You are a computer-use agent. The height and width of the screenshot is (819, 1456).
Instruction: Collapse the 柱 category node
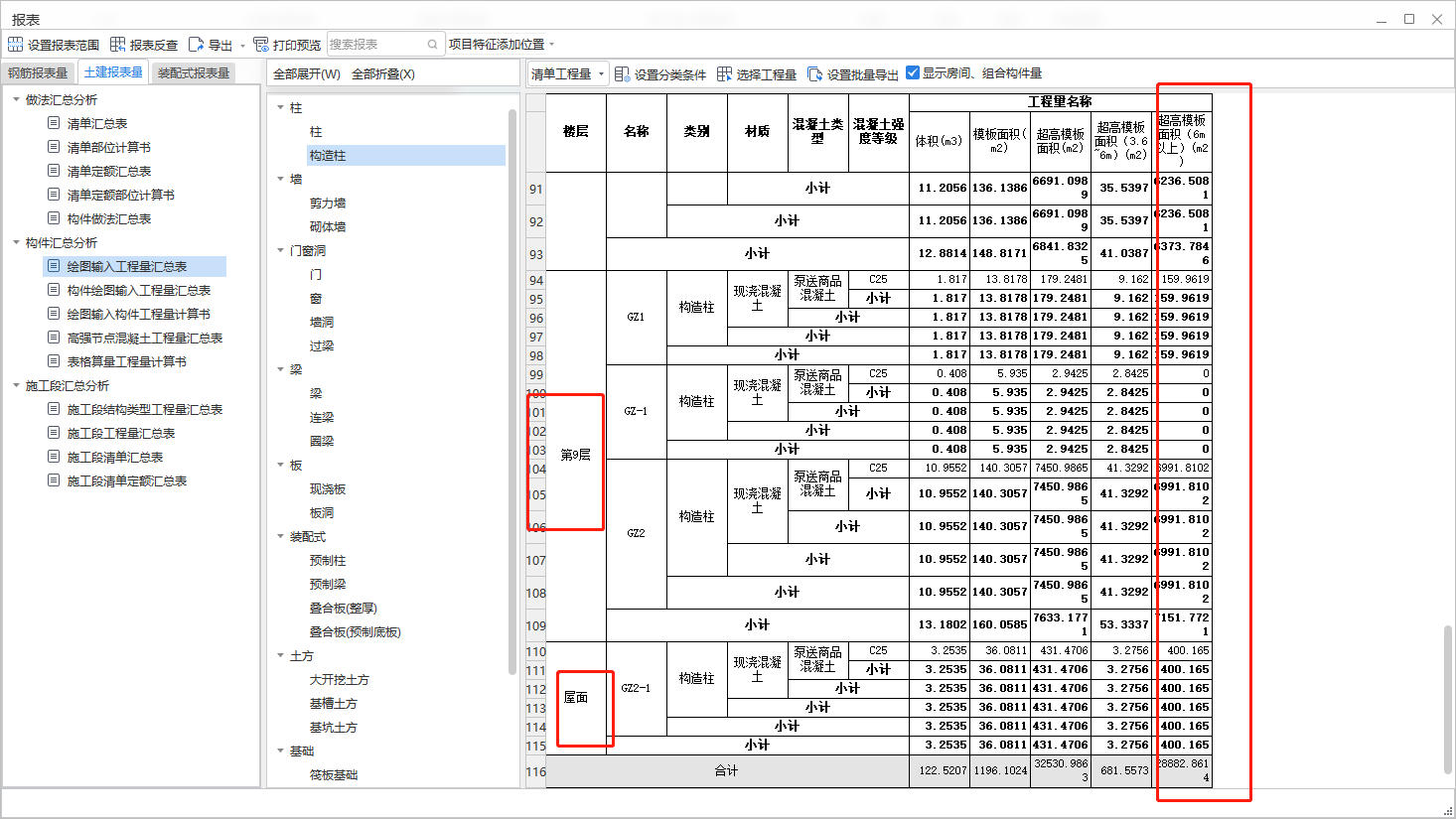[x=280, y=107]
